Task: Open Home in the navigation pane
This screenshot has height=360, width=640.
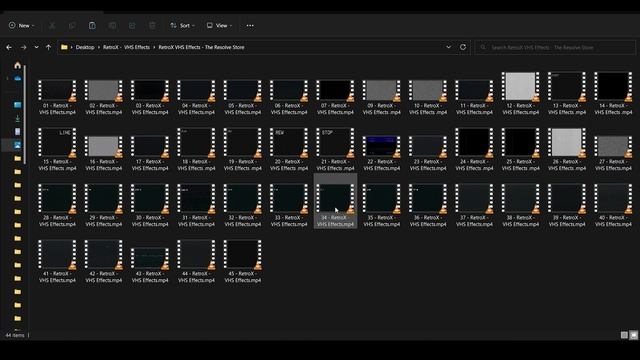Action: pyautogui.click(x=18, y=65)
